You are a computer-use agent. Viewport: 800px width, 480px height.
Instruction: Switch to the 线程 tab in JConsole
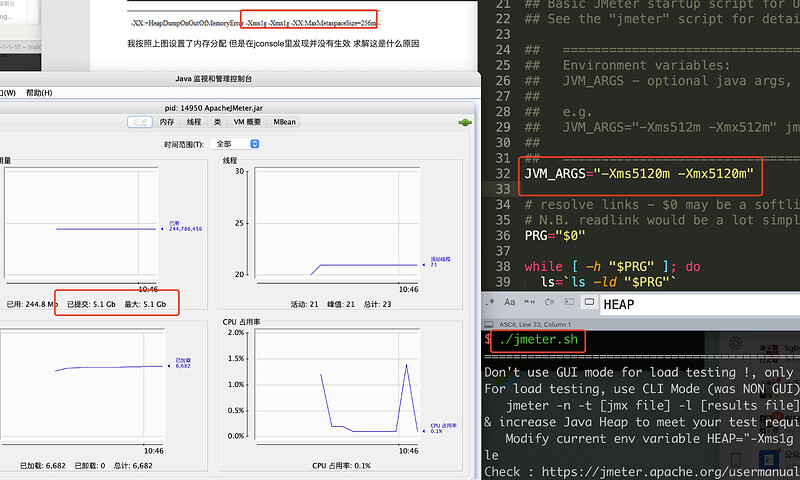194,122
